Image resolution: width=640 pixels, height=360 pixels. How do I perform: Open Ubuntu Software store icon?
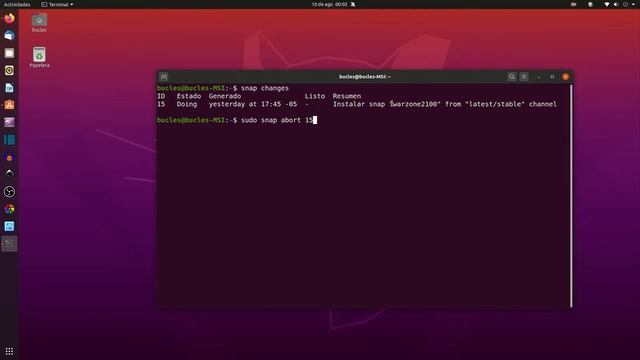pos(9,105)
